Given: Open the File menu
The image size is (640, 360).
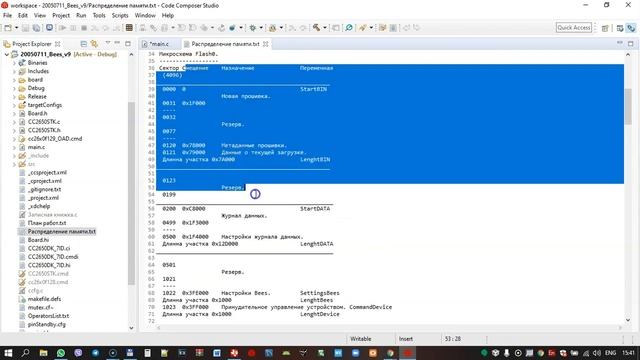Looking at the screenshot, I should pyautogui.click(x=7, y=16).
